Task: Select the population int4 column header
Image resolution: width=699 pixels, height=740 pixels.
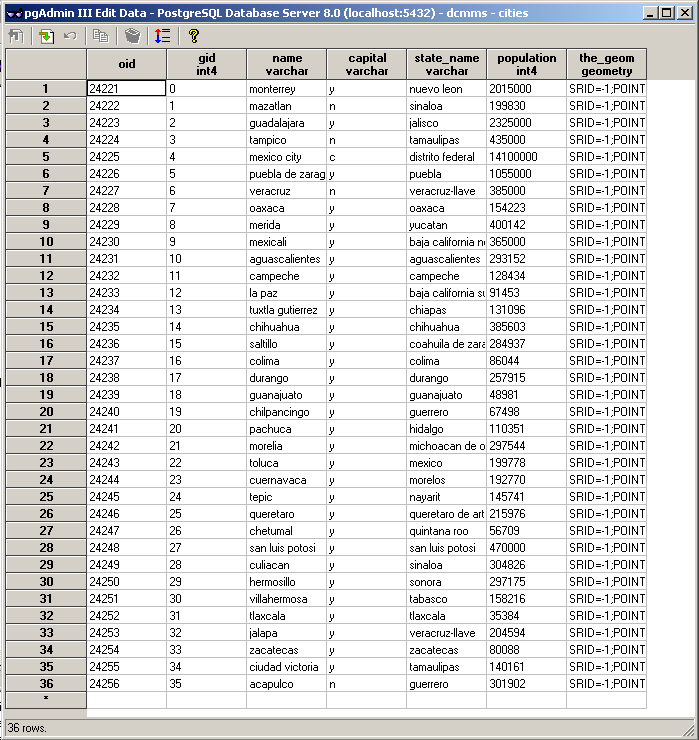Action: (x=526, y=64)
